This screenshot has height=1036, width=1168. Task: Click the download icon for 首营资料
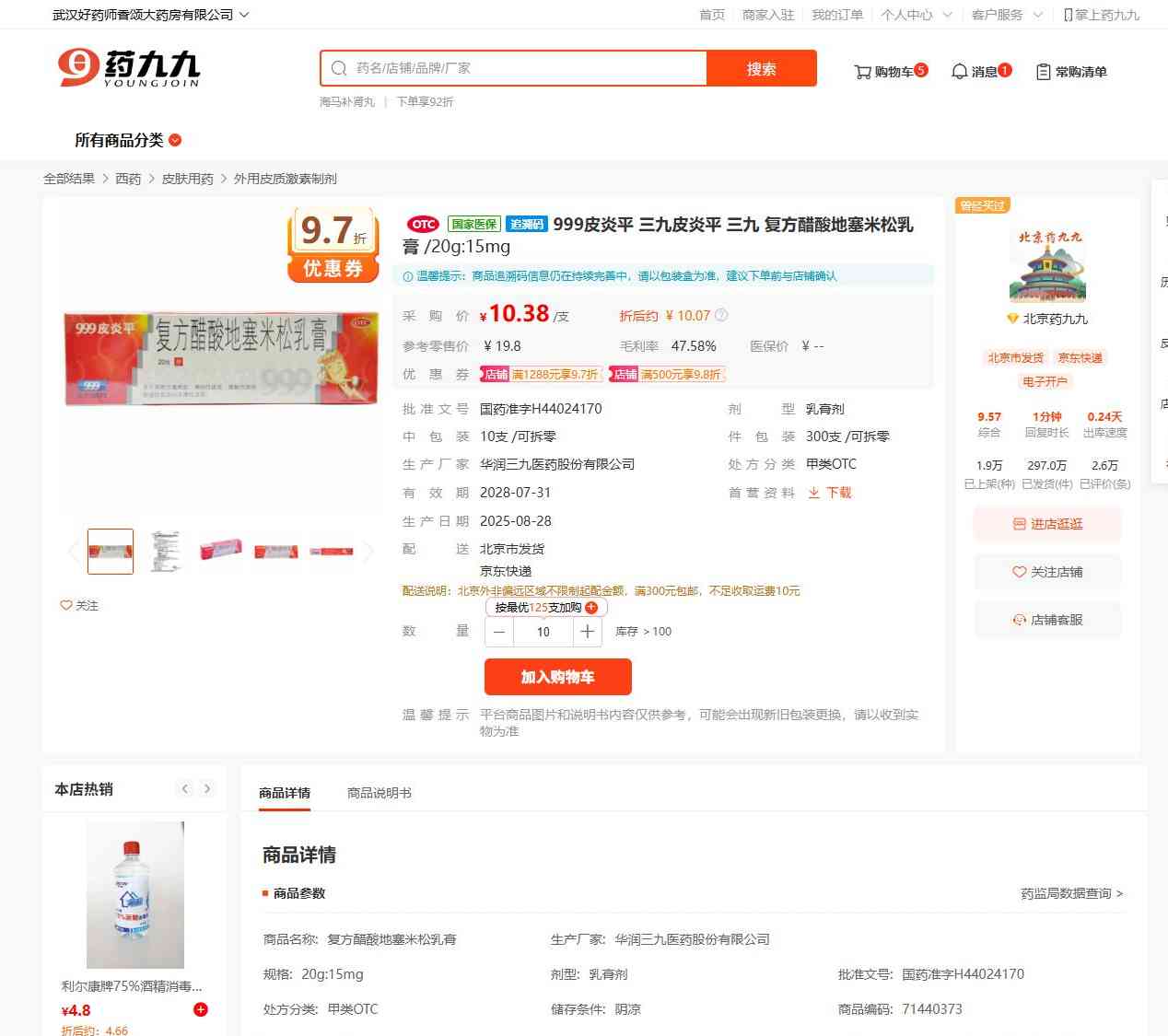pyautogui.click(x=813, y=493)
